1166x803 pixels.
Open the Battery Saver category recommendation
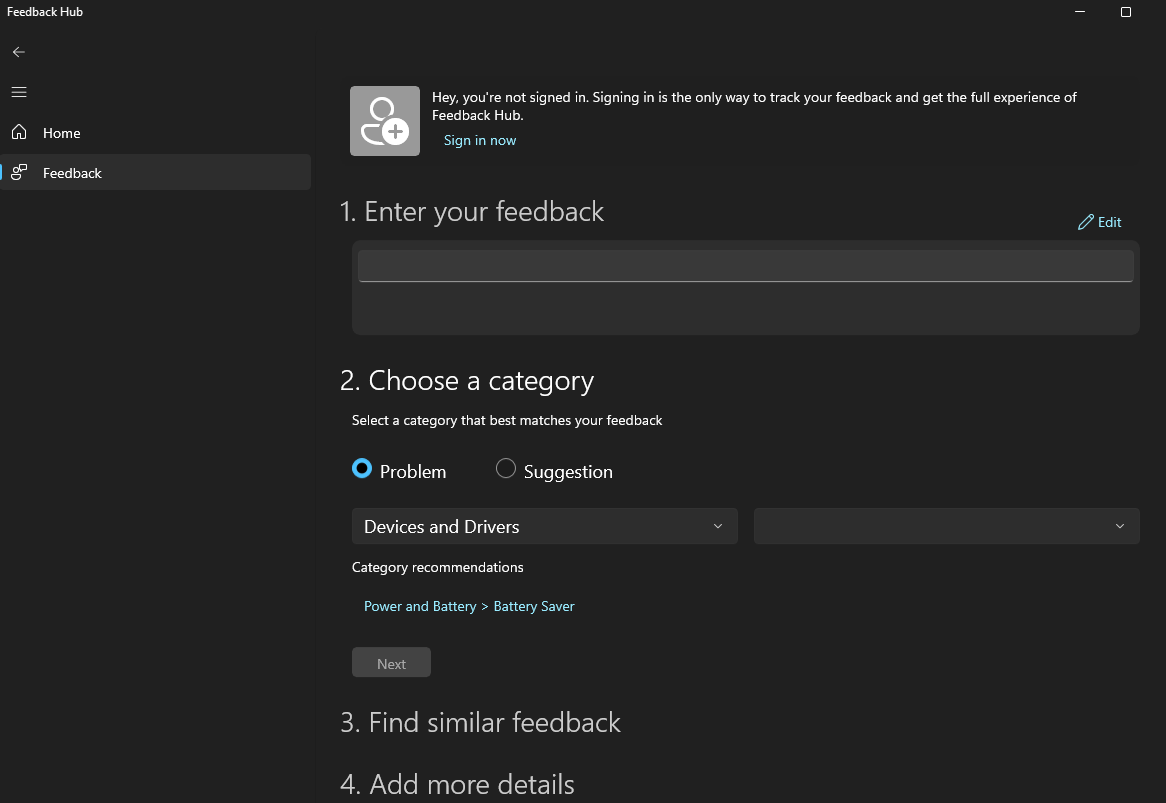point(534,605)
